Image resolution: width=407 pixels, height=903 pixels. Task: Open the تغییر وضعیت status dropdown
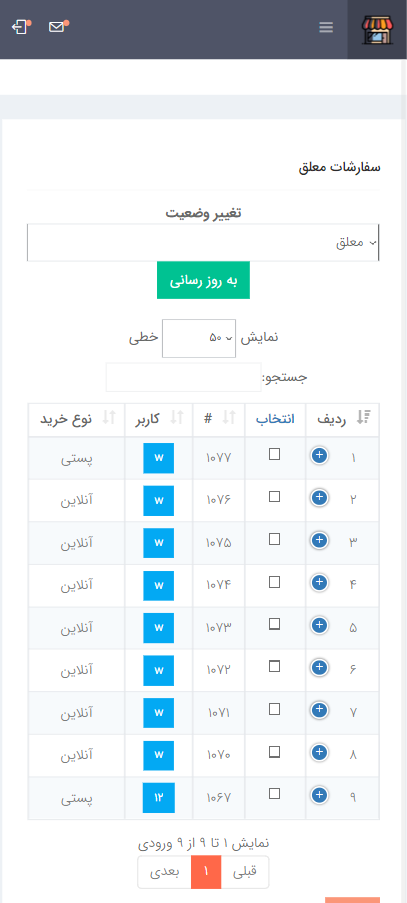point(203,242)
